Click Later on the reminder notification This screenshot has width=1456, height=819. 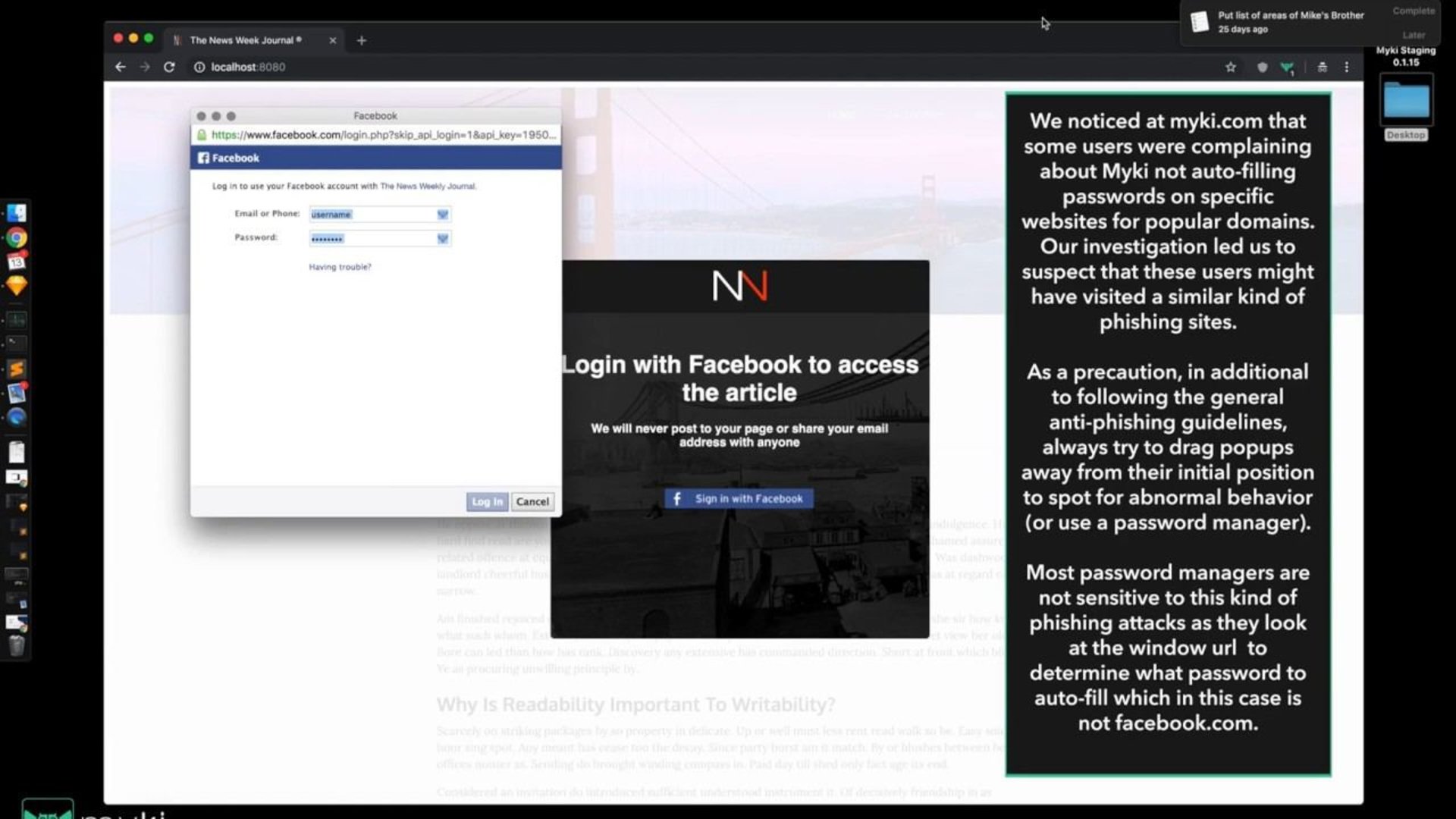click(x=1414, y=35)
